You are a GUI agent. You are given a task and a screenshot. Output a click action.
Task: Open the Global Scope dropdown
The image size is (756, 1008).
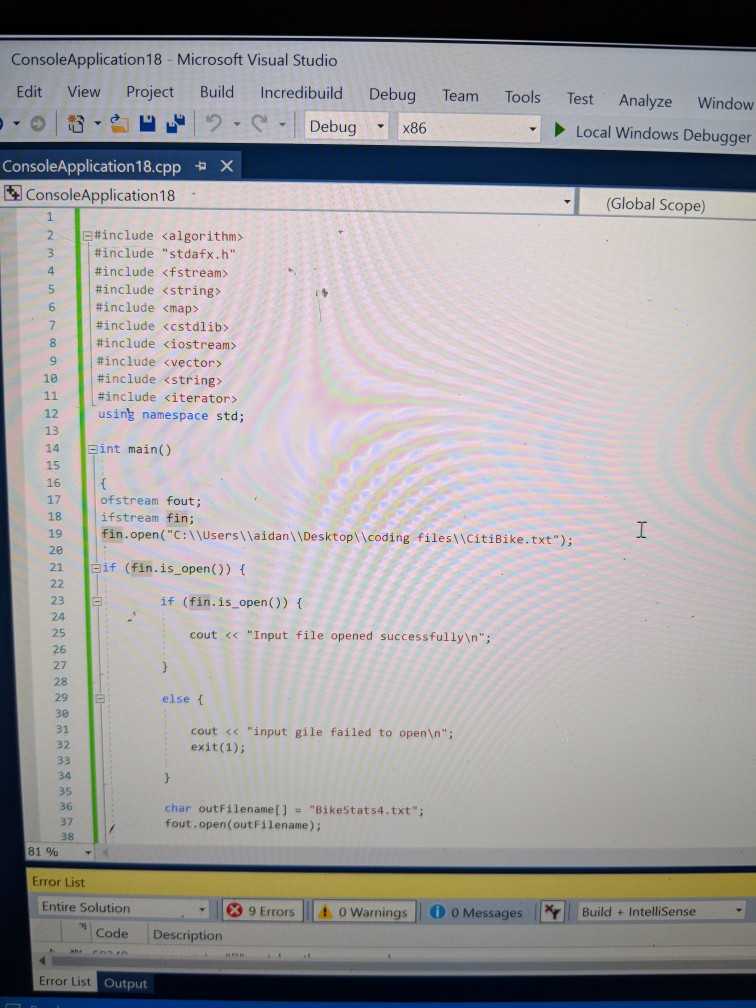pyautogui.click(x=669, y=205)
